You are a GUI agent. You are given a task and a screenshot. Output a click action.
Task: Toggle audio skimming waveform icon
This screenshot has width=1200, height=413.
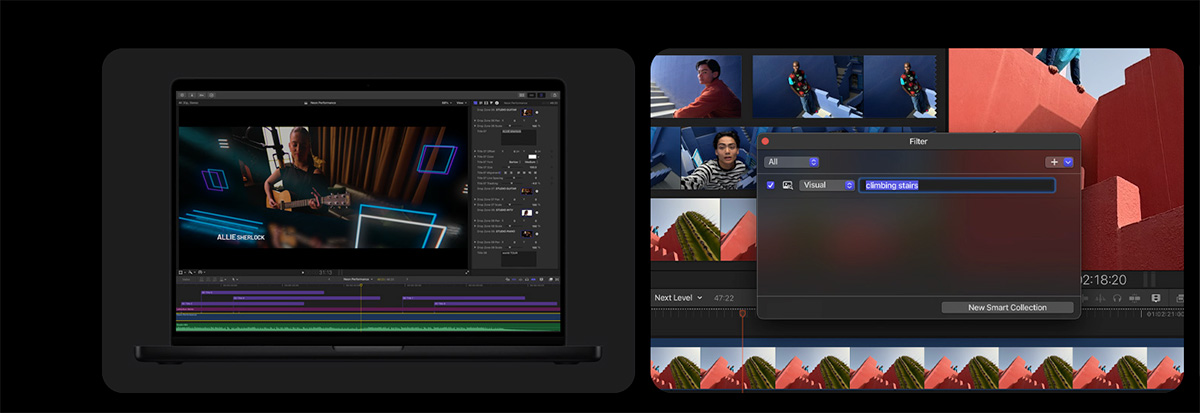pyautogui.click(x=1100, y=299)
